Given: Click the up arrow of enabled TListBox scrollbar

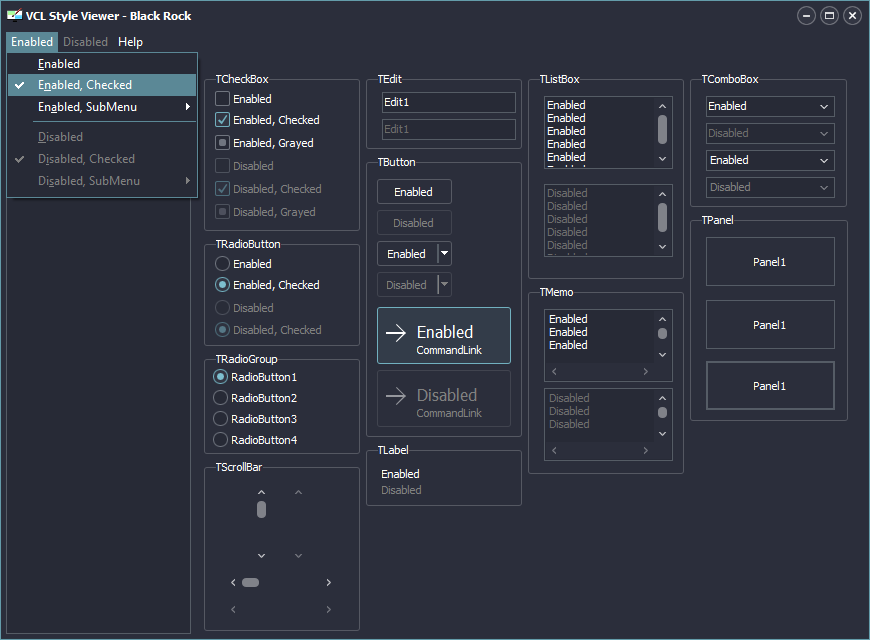Looking at the screenshot, I should point(662,106).
